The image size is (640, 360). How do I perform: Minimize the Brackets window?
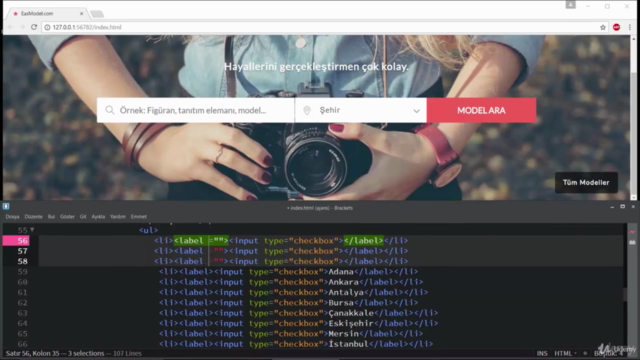[612, 207]
